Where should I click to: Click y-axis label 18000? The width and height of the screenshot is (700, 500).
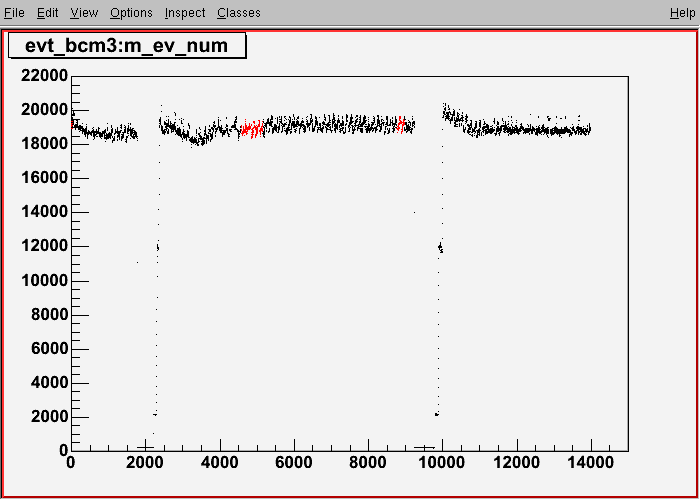[x=44, y=144]
